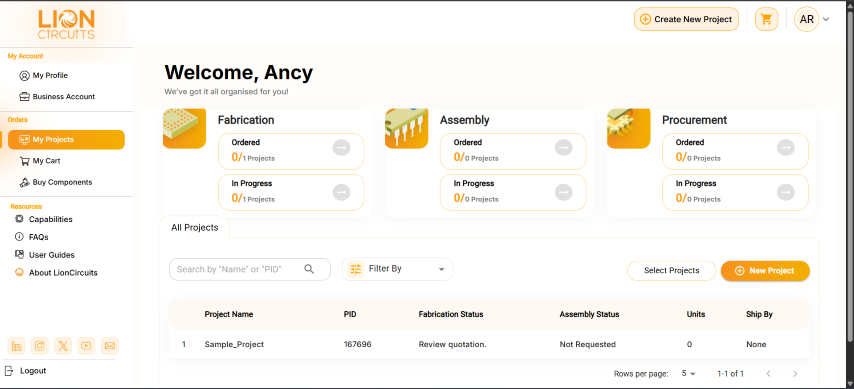
Task: Click Procurement Ordered arrow icon
Action: pos(786,148)
